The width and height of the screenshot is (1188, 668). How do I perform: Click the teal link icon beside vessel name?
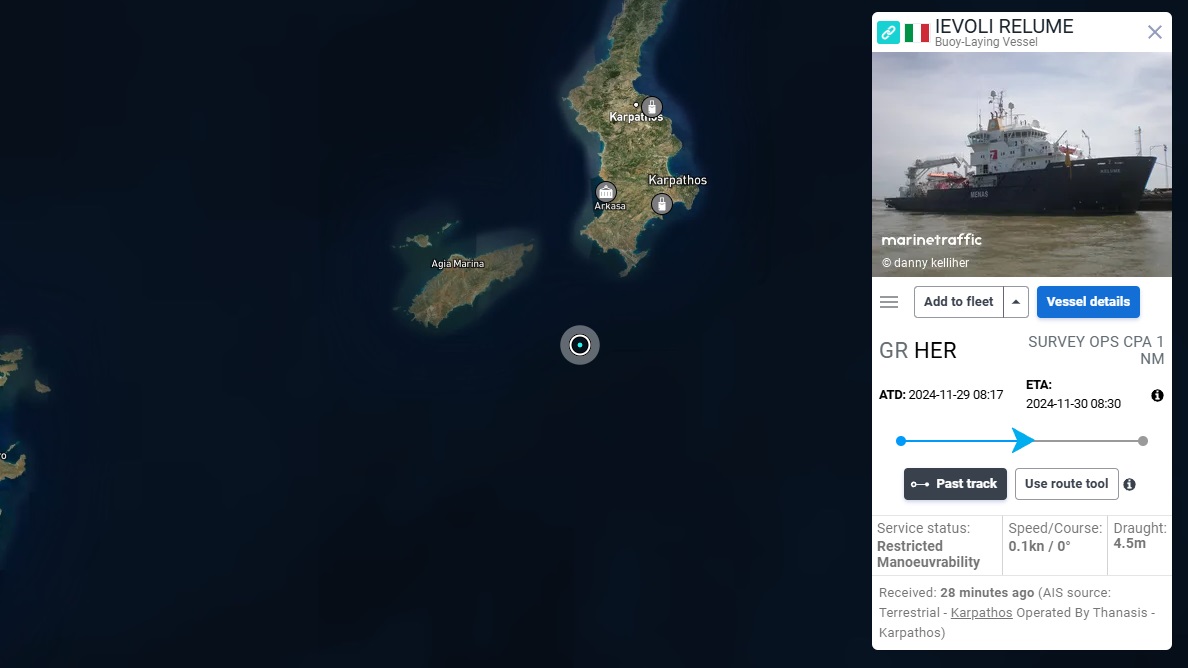(888, 33)
